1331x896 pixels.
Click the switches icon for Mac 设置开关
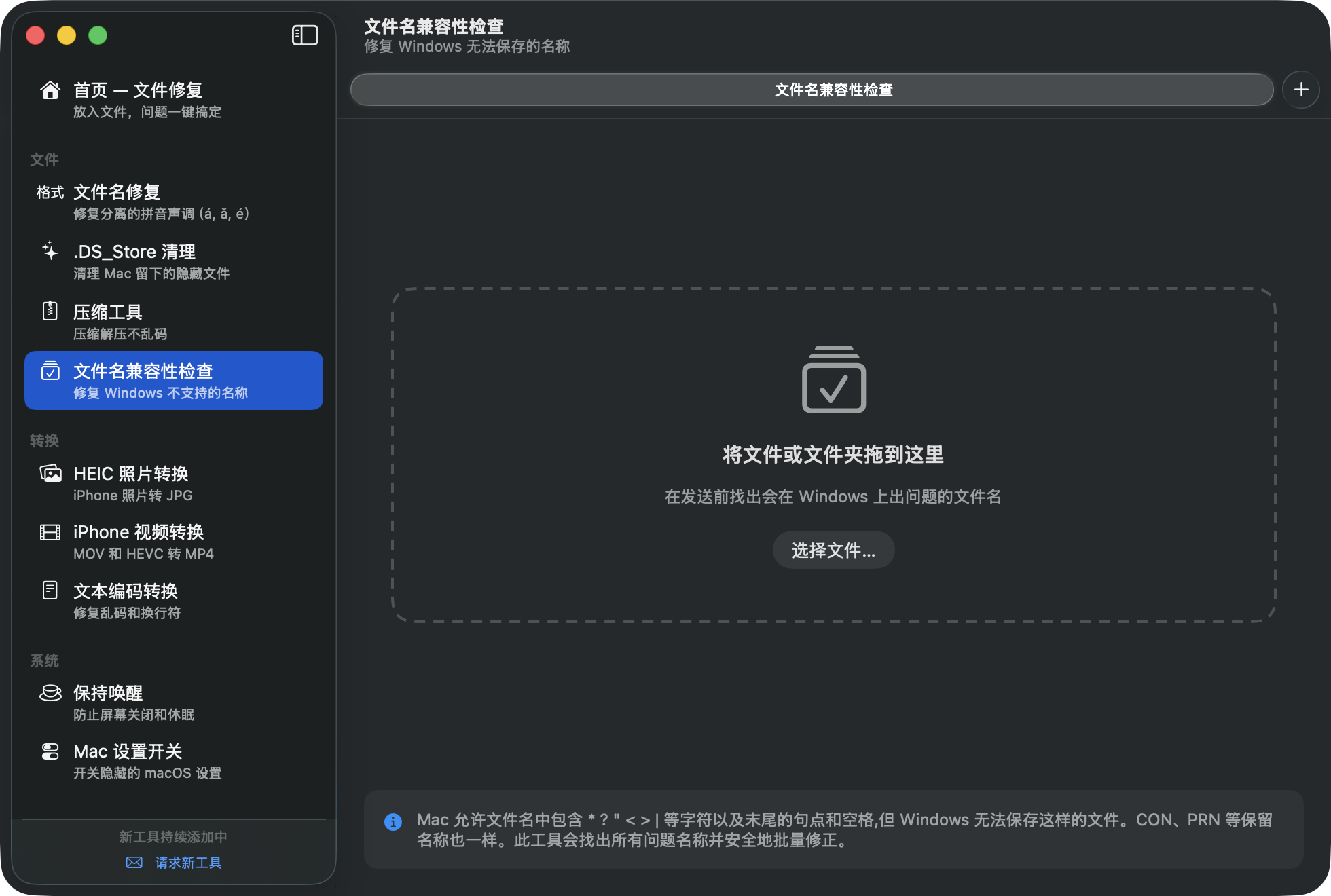[50, 751]
